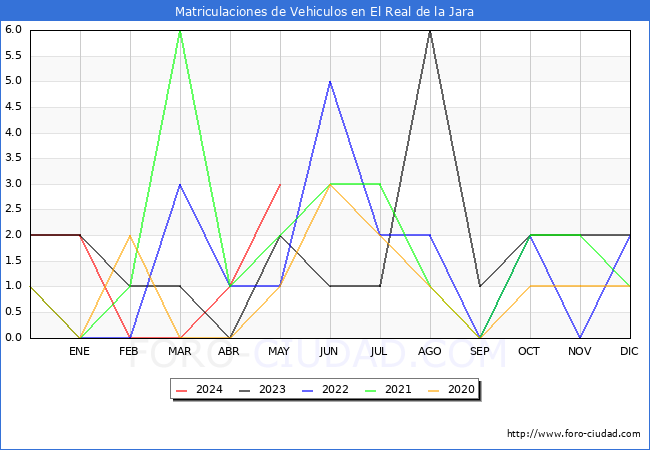
Task: Click the 5.0 y-axis value
Action: pyautogui.click(x=13, y=81)
